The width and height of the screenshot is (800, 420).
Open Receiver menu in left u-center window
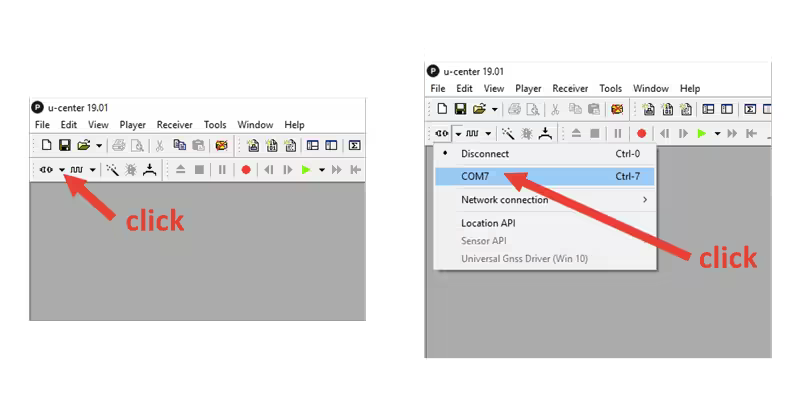click(x=174, y=125)
